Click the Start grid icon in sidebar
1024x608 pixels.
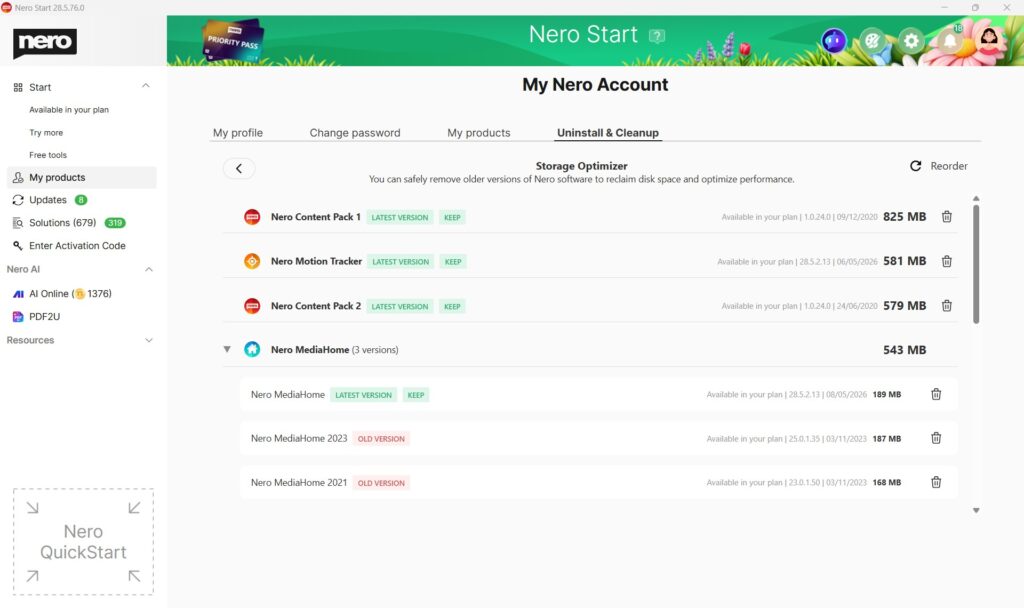tap(18, 88)
